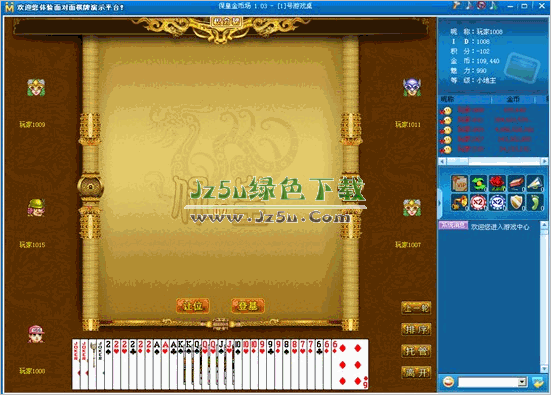Use the VIP card item
Screen dimensions: 551x395
click(460, 183)
